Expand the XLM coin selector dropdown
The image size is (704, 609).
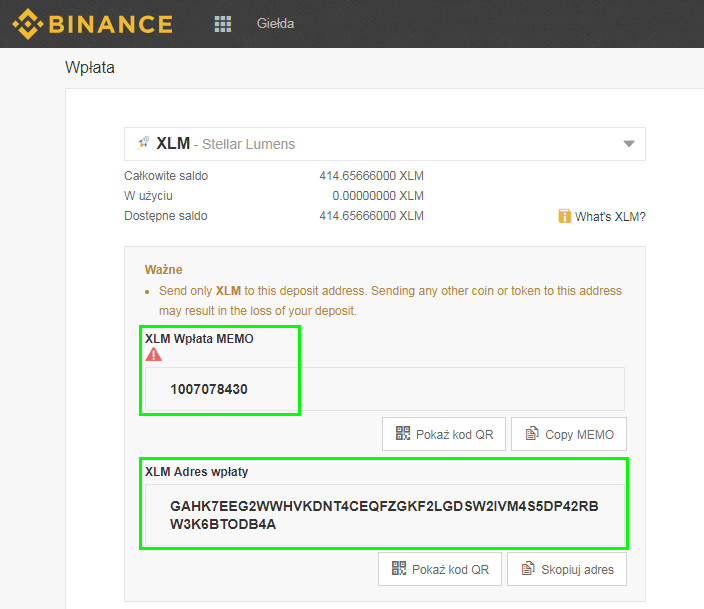coord(385,144)
